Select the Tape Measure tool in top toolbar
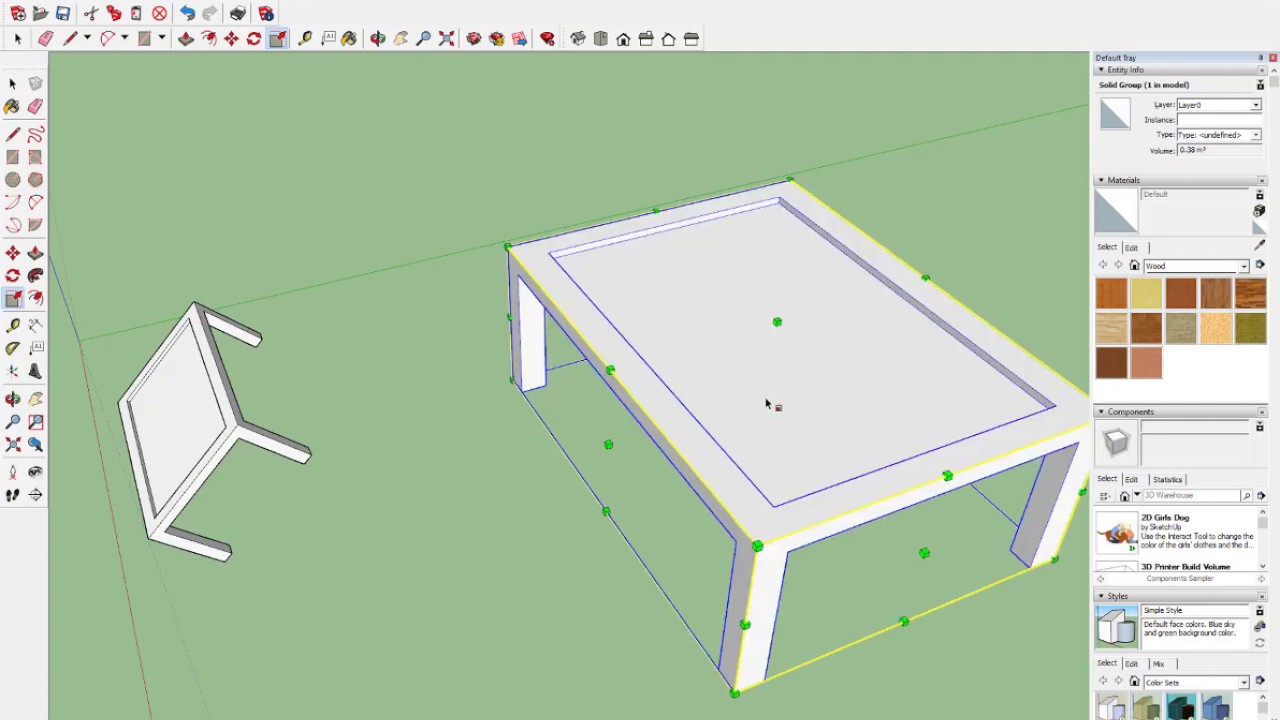Viewport: 1280px width, 720px height. (x=305, y=38)
